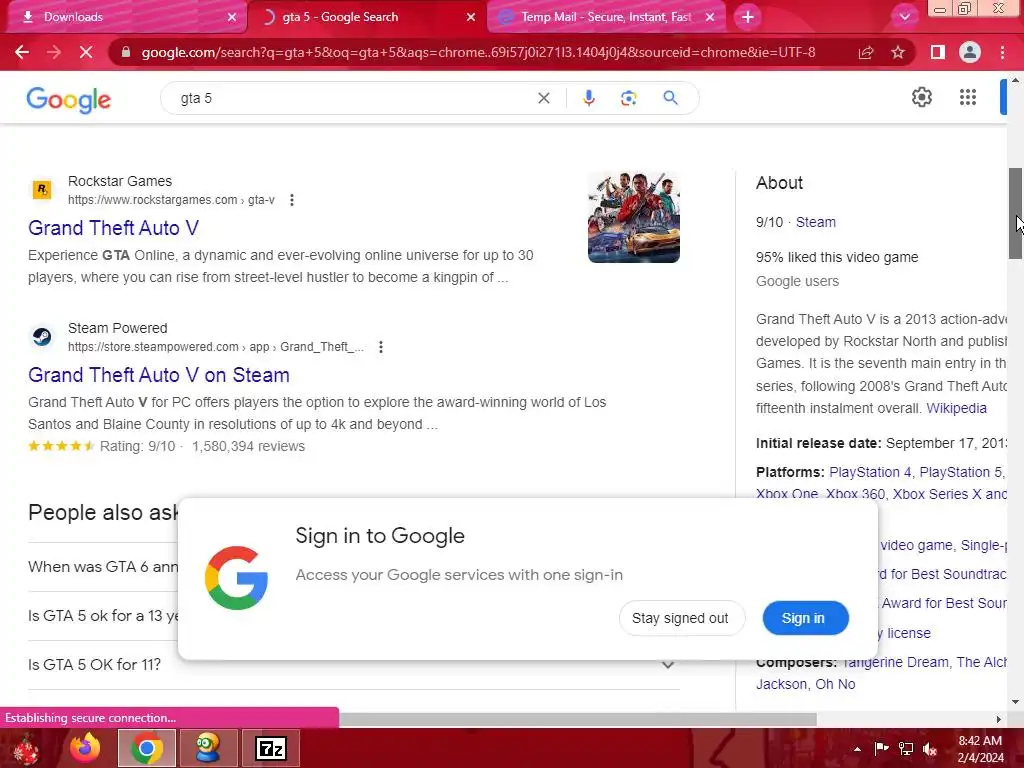Show hidden system tray icons arrow
The width and height of the screenshot is (1024, 768).
(x=857, y=749)
